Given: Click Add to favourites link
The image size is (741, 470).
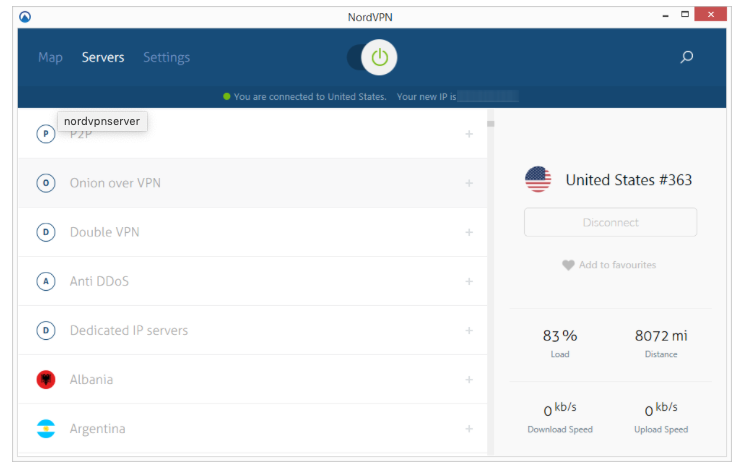Looking at the screenshot, I should (x=609, y=265).
